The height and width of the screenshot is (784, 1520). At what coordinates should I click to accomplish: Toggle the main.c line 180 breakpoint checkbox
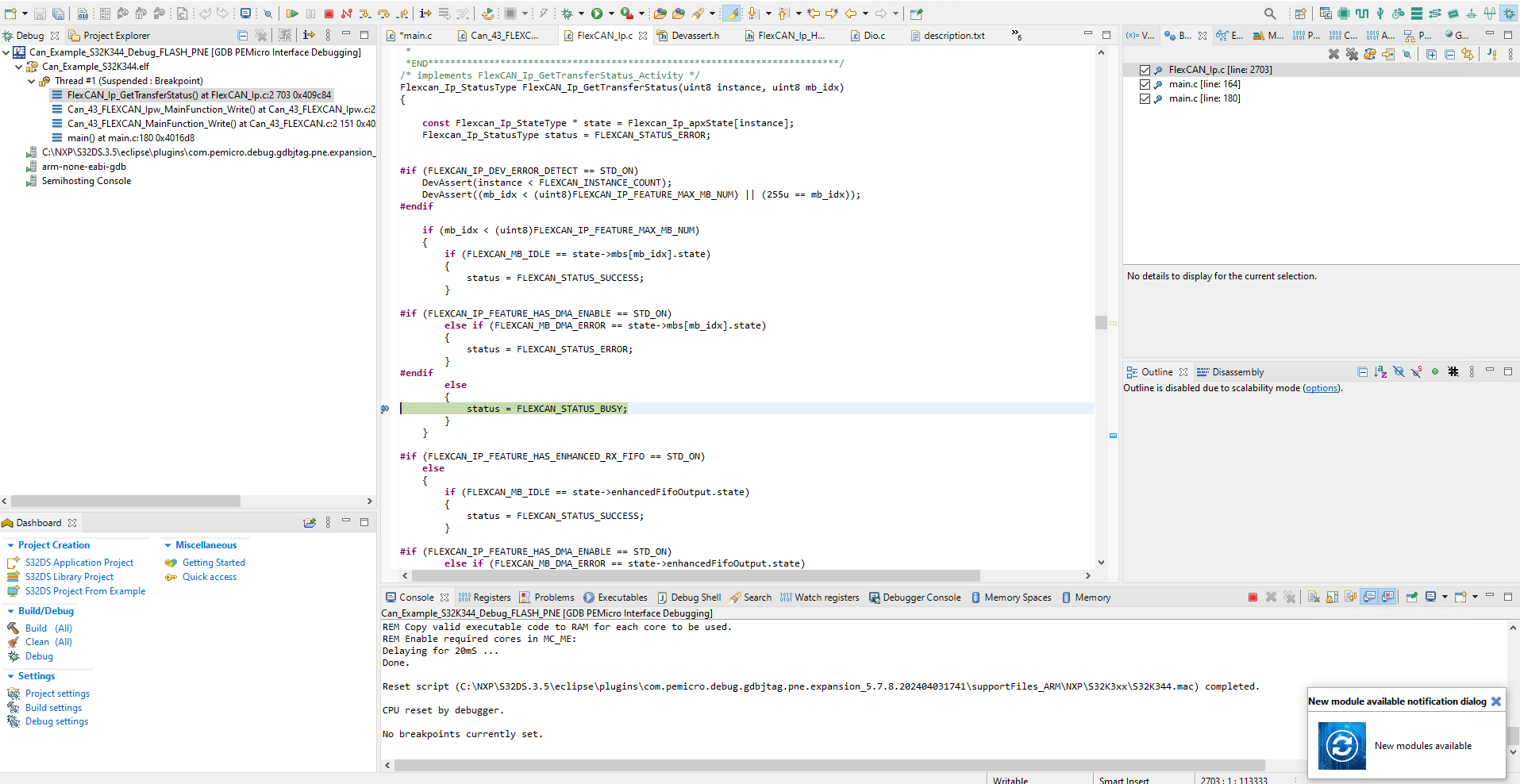pyautogui.click(x=1145, y=98)
